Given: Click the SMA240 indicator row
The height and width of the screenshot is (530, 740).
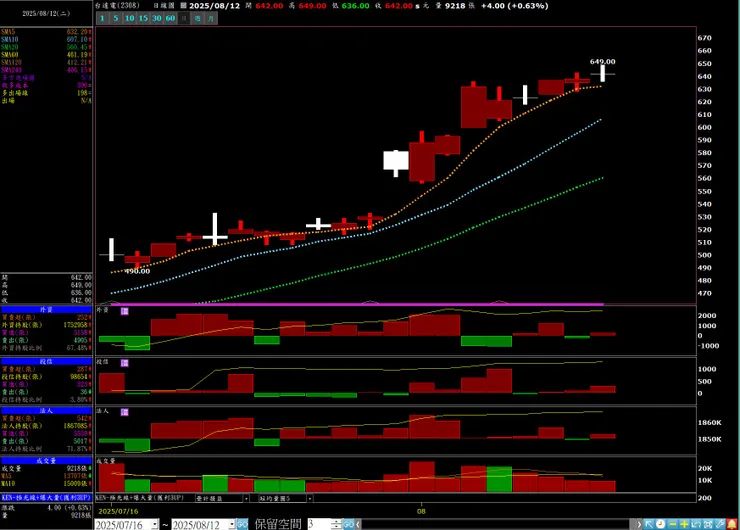Looking at the screenshot, I should (x=46, y=70).
